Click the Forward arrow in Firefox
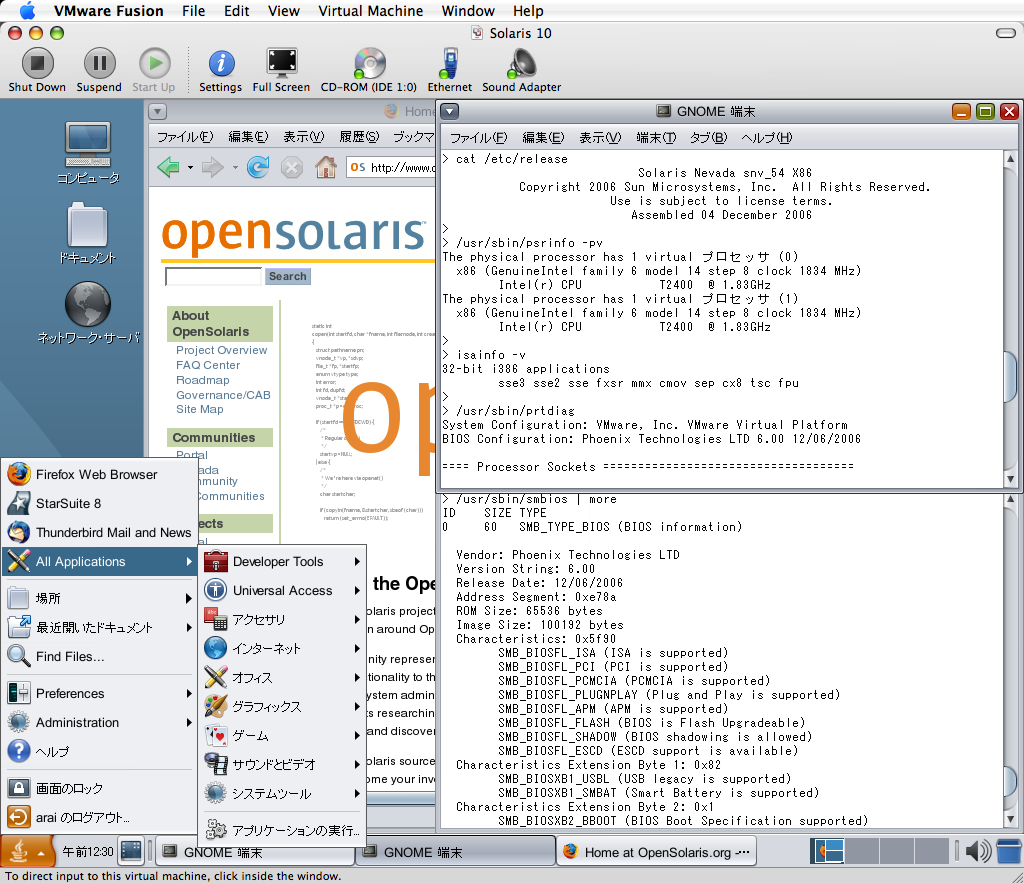 [213, 168]
